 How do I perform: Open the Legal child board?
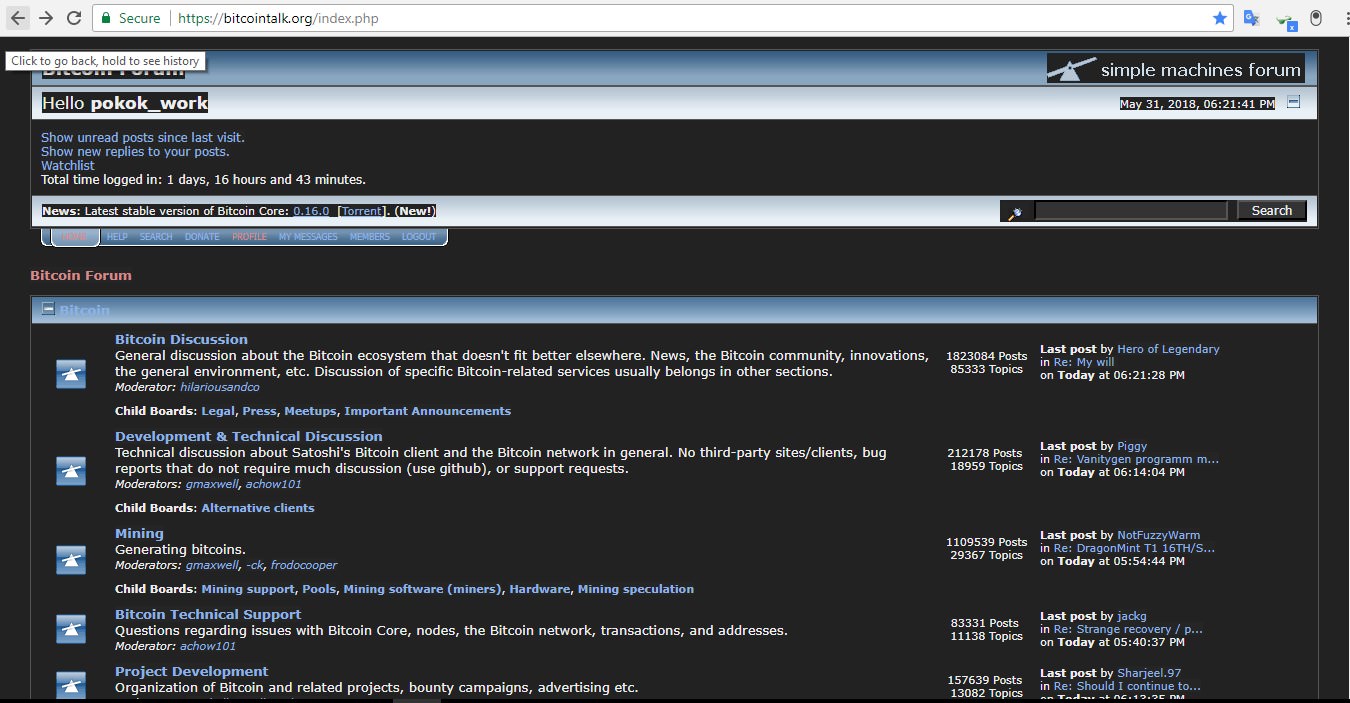pyautogui.click(x=218, y=411)
